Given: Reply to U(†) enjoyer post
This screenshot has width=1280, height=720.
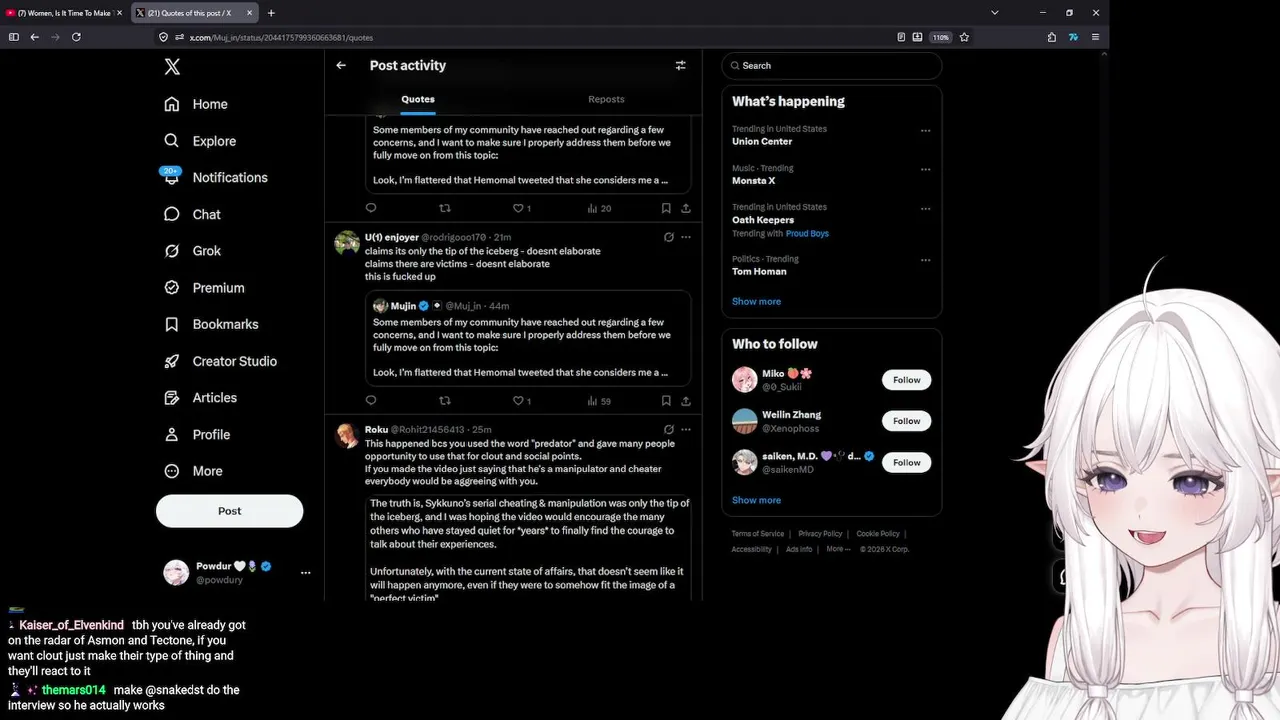Looking at the screenshot, I should pos(371,400).
